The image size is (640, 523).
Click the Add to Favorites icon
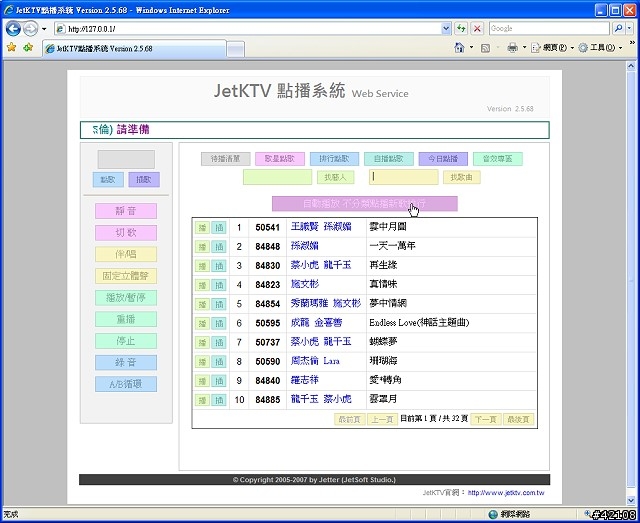[28, 48]
